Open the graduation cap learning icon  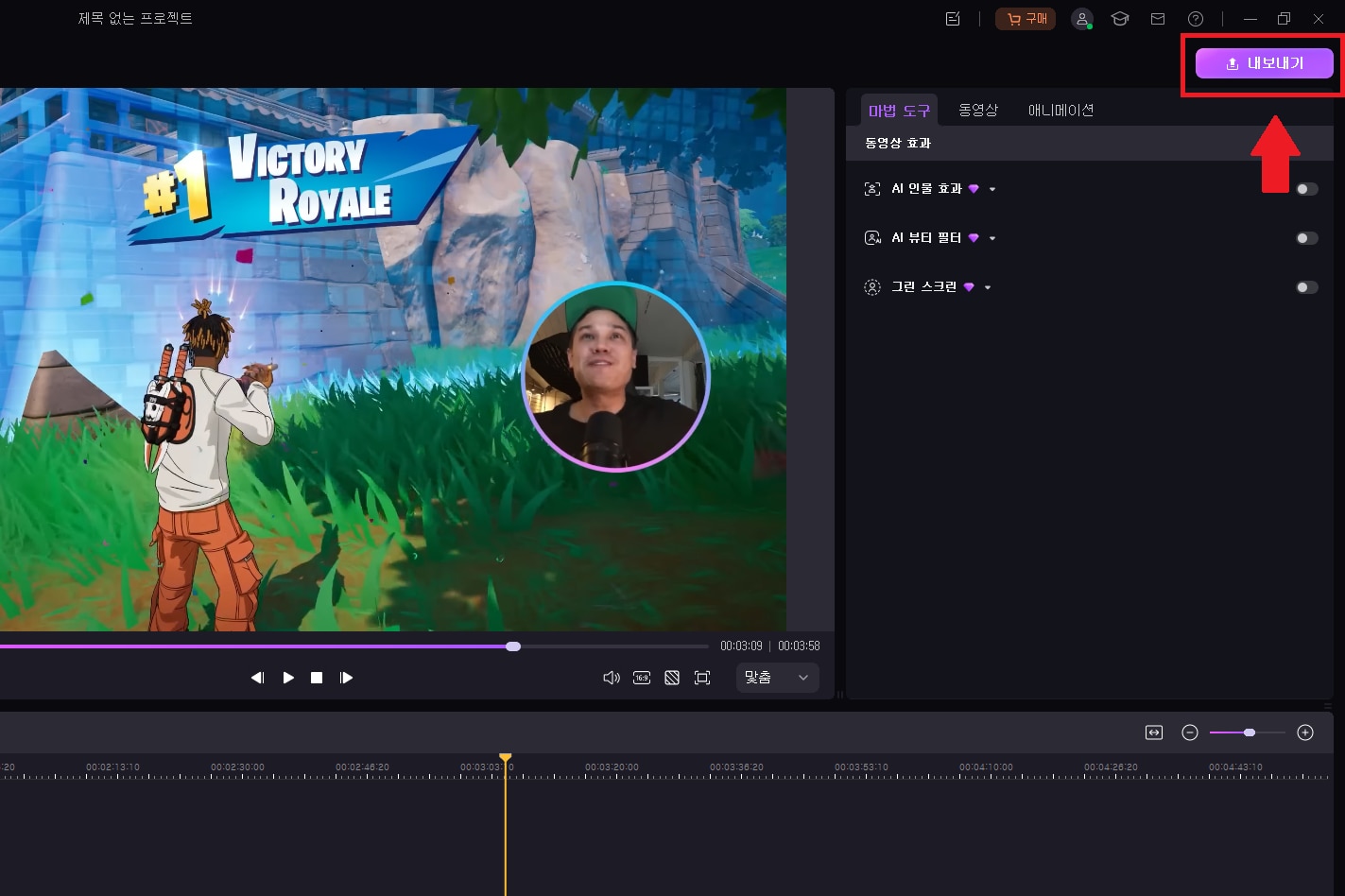[x=1120, y=19]
